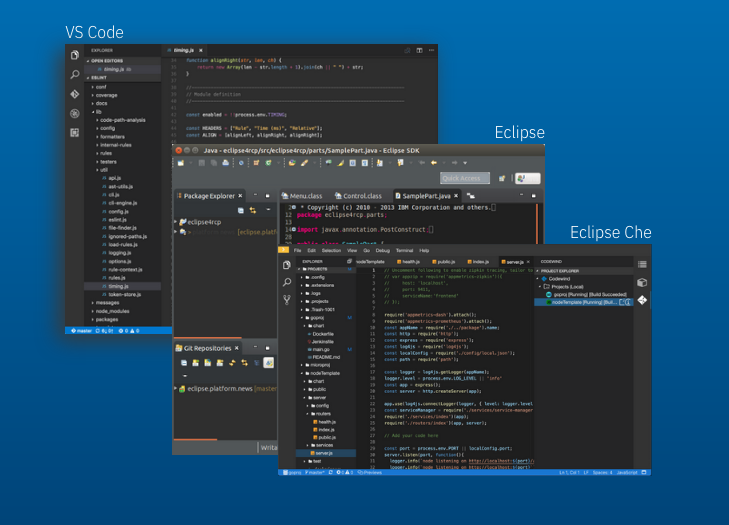Open file-finder.js in VS Code explorer
The height and width of the screenshot is (525, 729).
(122, 228)
